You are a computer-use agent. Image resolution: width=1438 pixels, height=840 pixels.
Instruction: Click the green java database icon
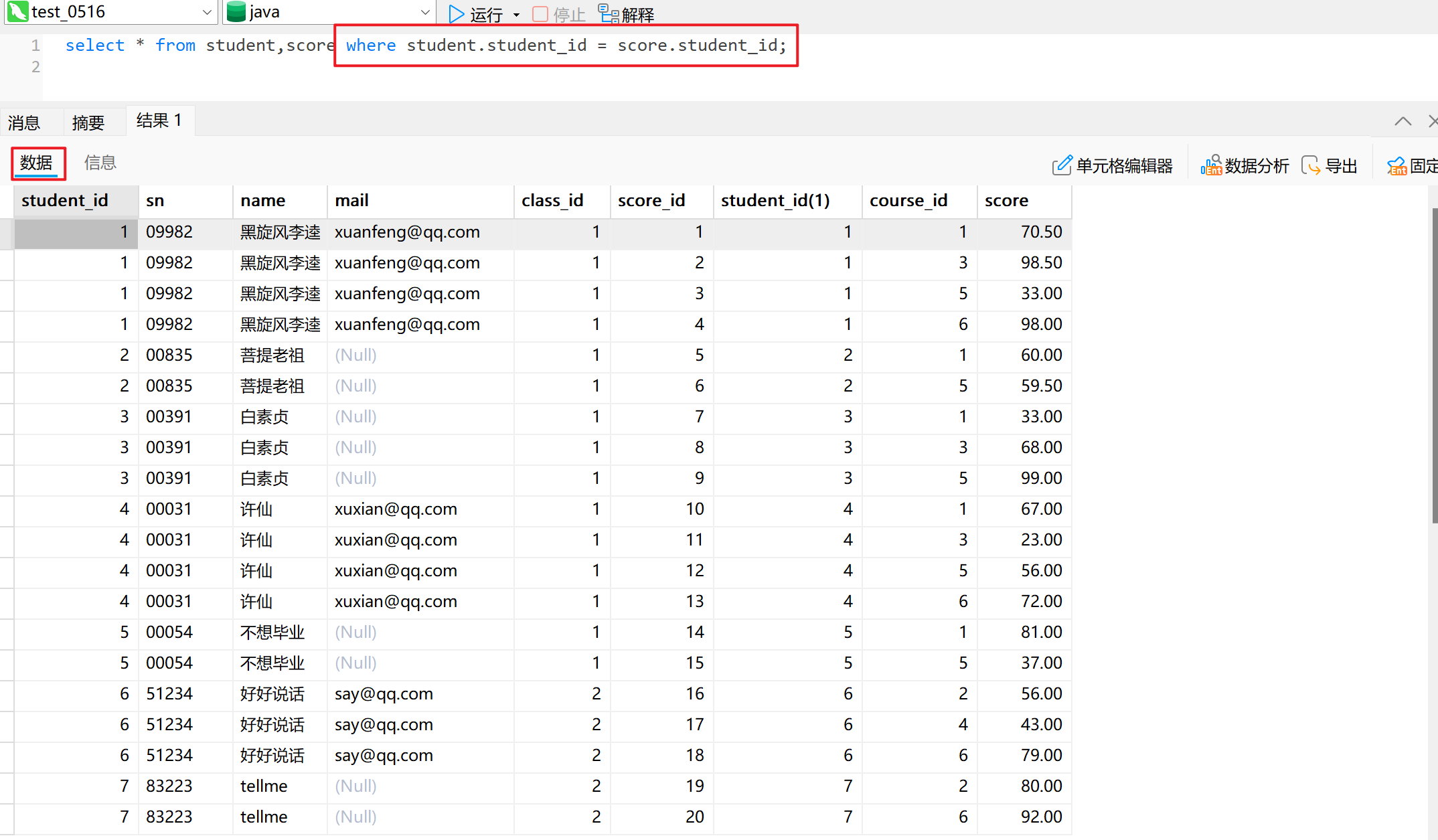click(236, 11)
